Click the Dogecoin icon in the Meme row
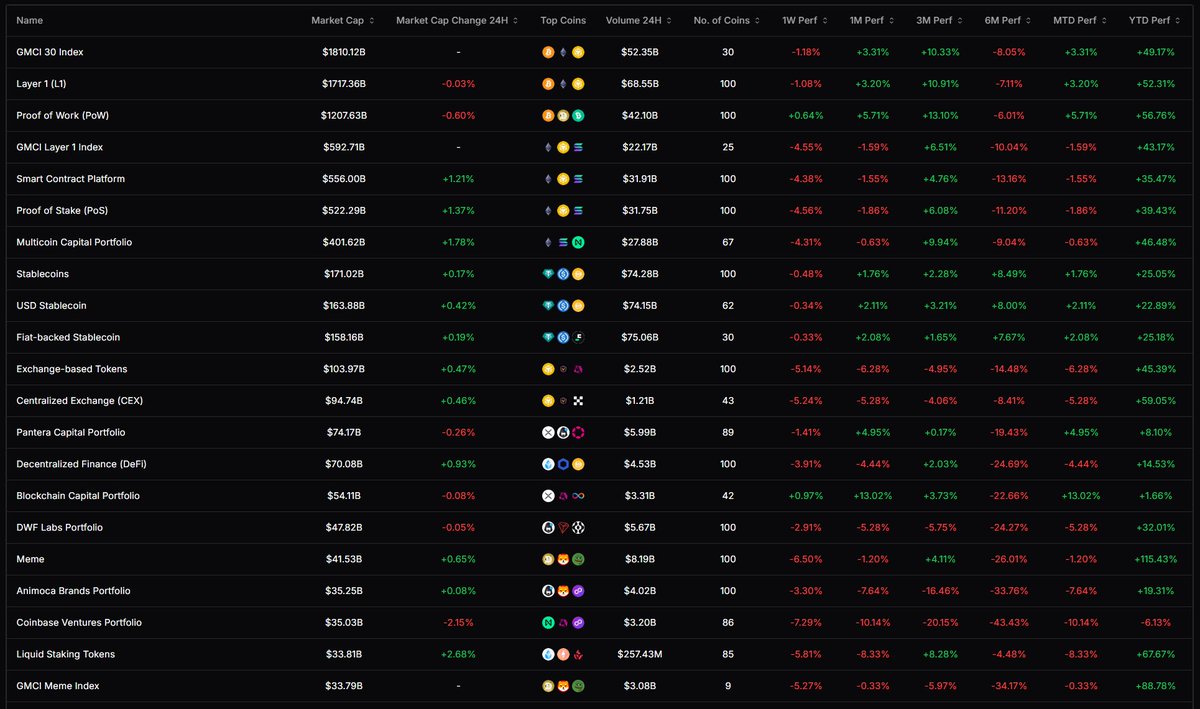 click(x=548, y=558)
